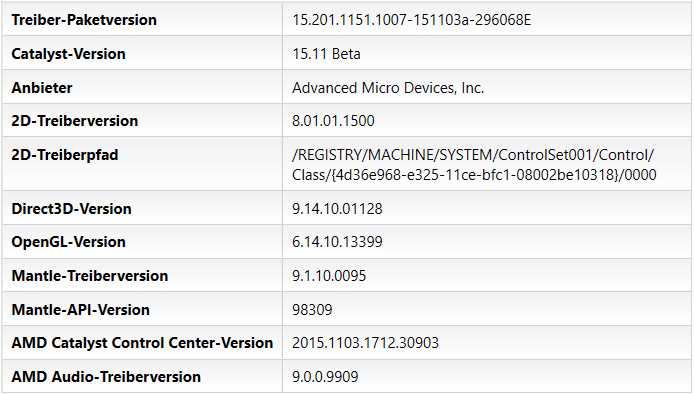
Task: Select the Mantle-Treiberversion label
Action: click(x=90, y=276)
